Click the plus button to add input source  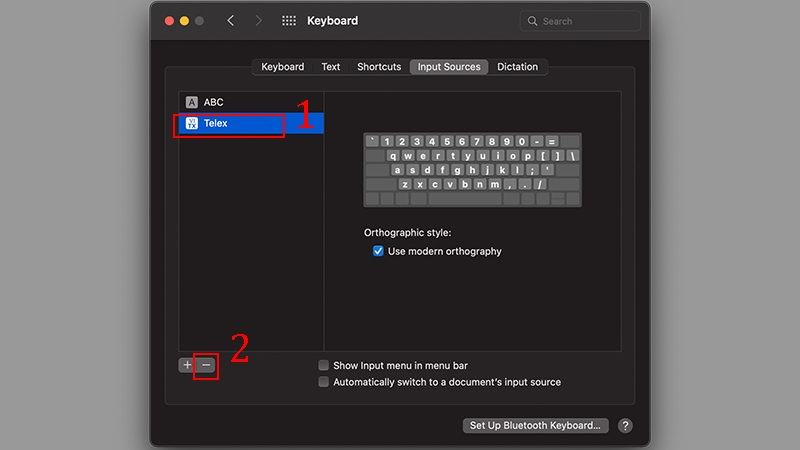tap(187, 366)
